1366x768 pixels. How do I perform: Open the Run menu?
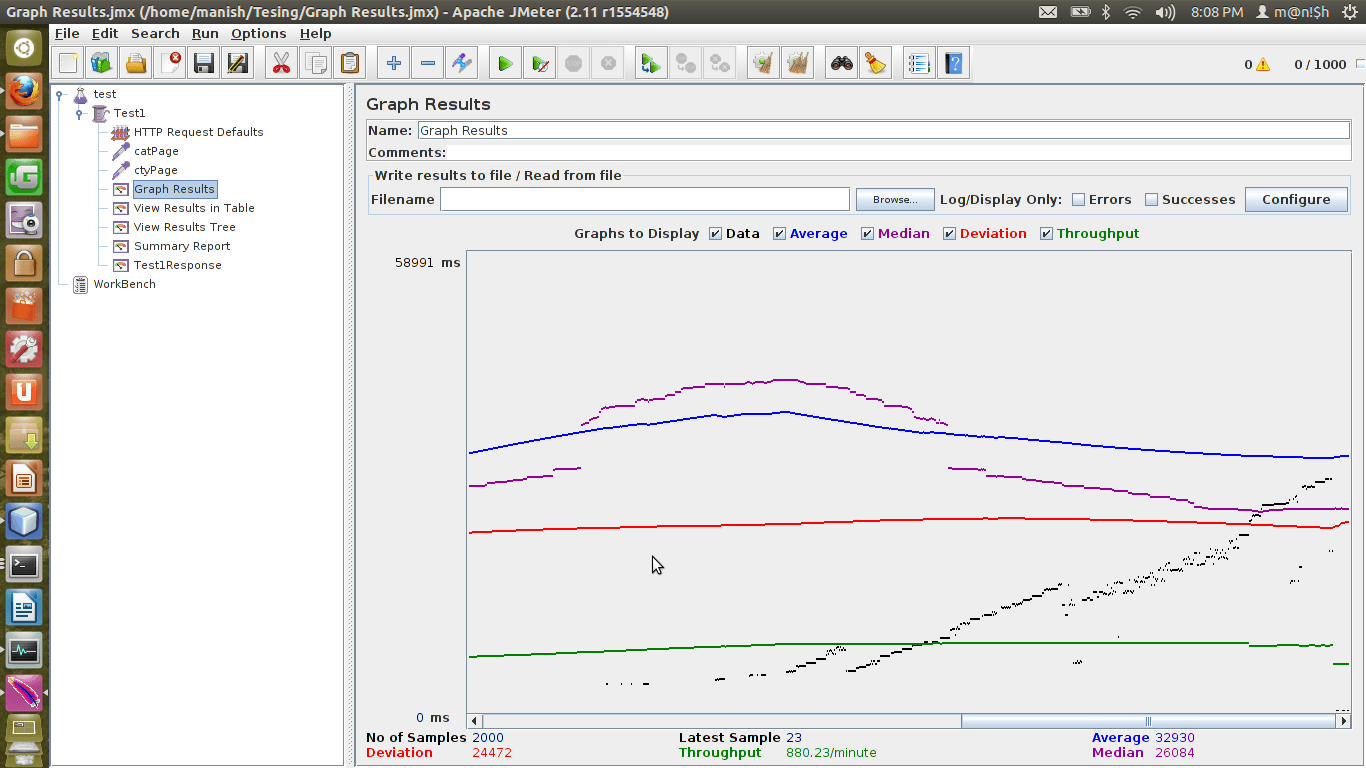pos(205,33)
